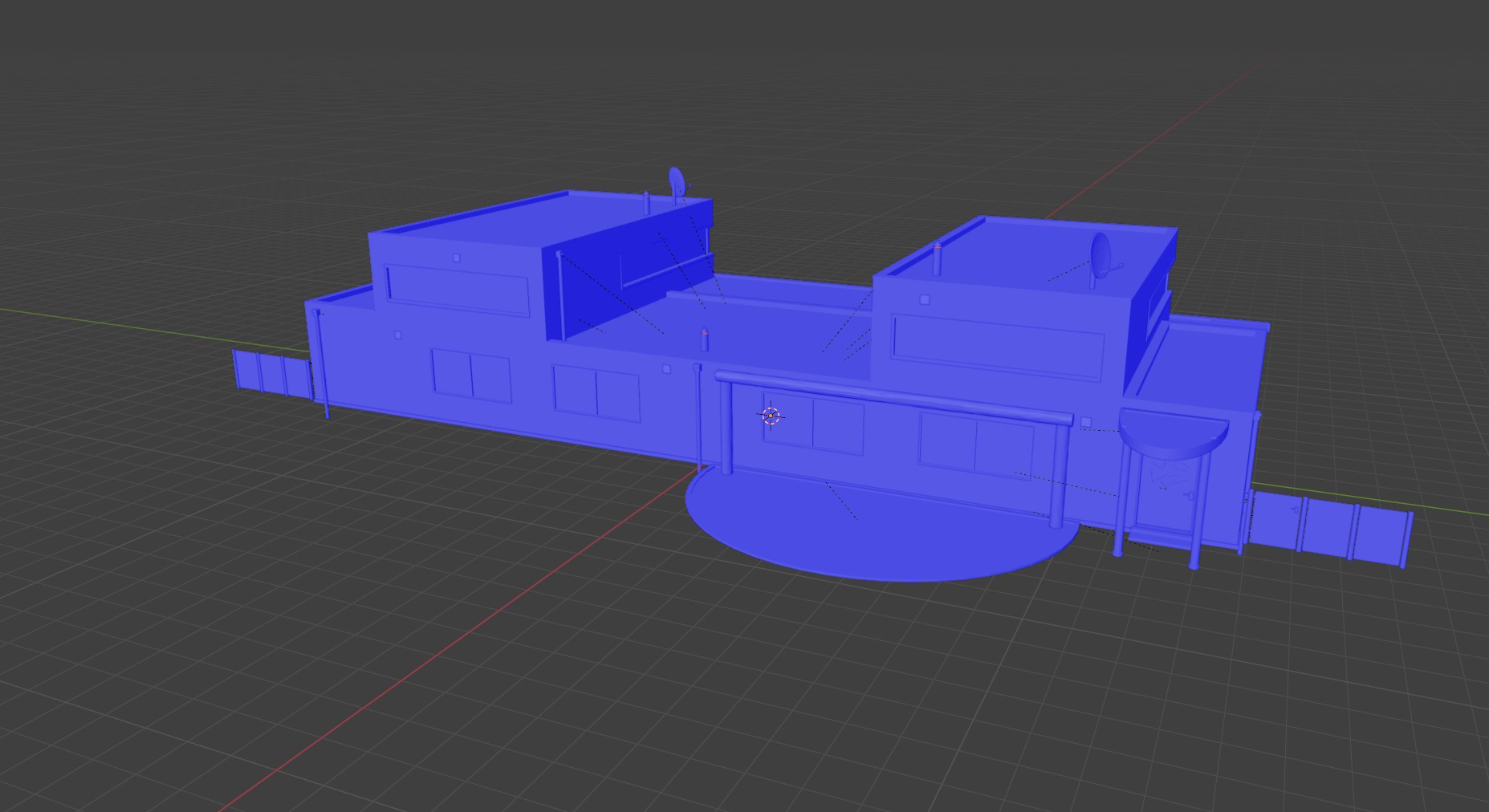Image resolution: width=1489 pixels, height=812 pixels.
Task: Select the fence section left of the building
Action: [x=272, y=373]
